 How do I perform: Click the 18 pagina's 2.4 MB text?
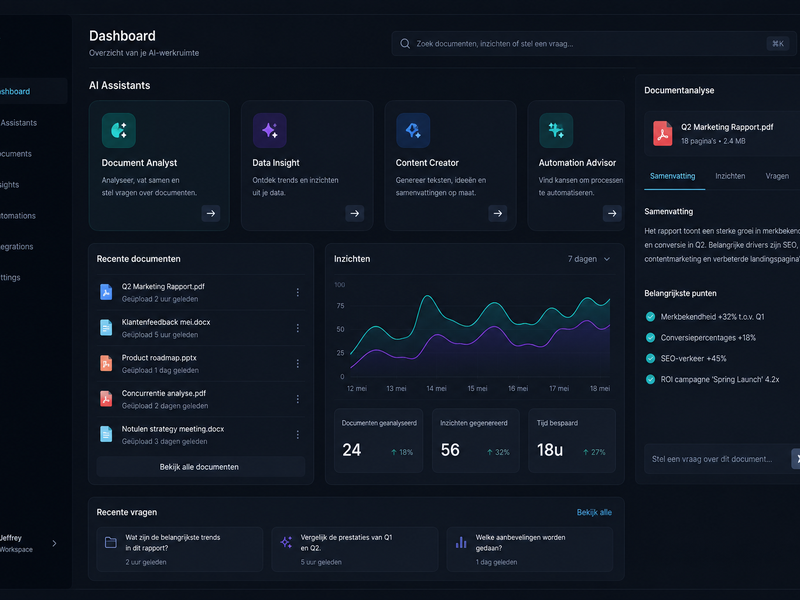pyautogui.click(x=713, y=141)
